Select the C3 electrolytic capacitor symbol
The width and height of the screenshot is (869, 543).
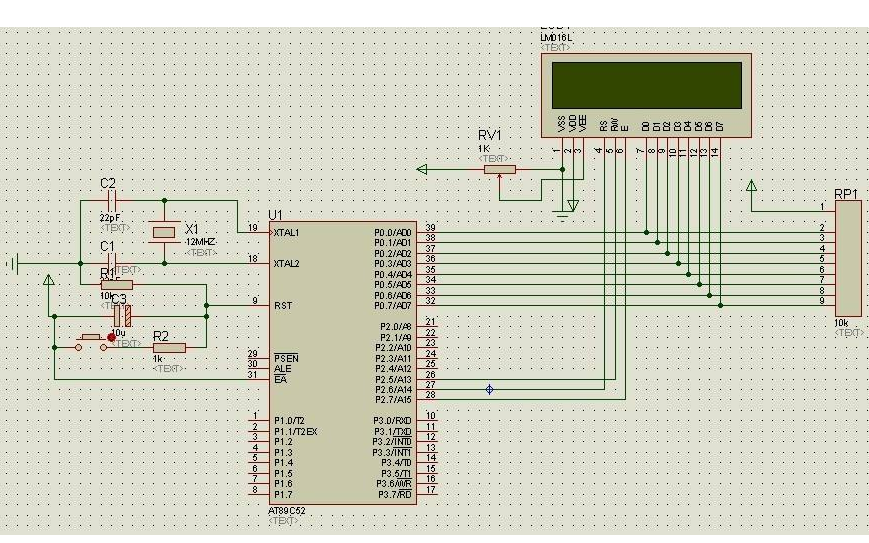pos(122,316)
